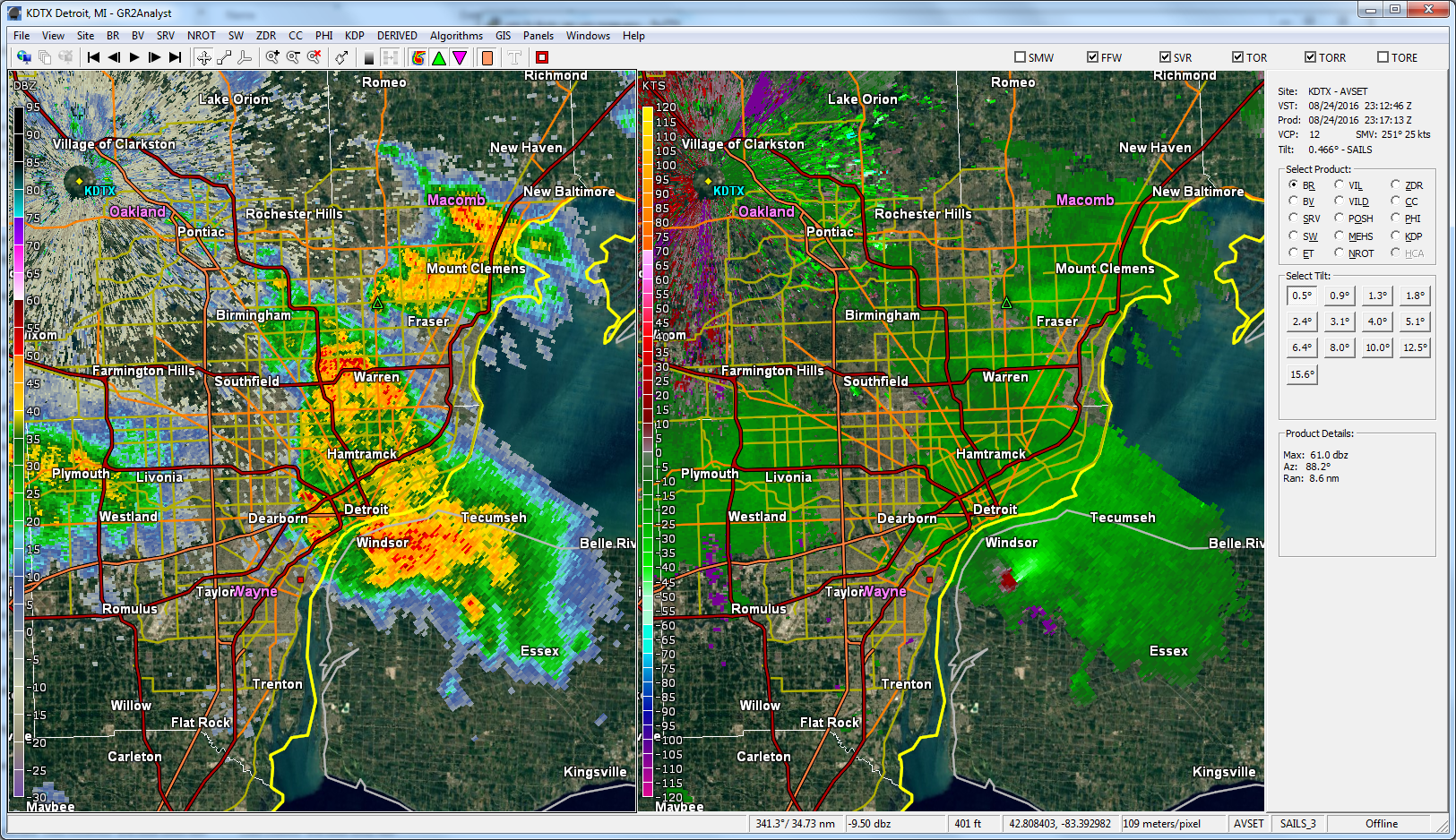Select the 0.9° tilt button
The height and width of the screenshot is (840, 1456).
pos(1340,296)
